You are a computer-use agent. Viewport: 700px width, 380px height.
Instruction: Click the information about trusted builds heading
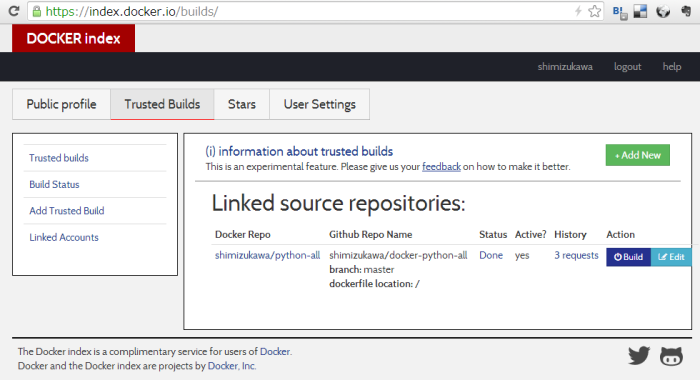(x=299, y=151)
